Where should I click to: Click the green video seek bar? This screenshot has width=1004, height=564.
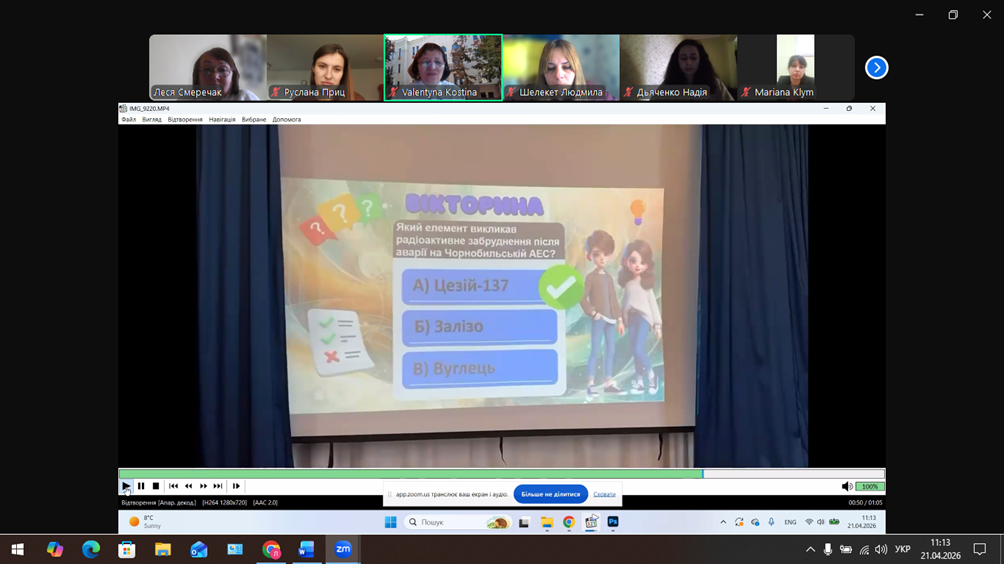[410, 474]
